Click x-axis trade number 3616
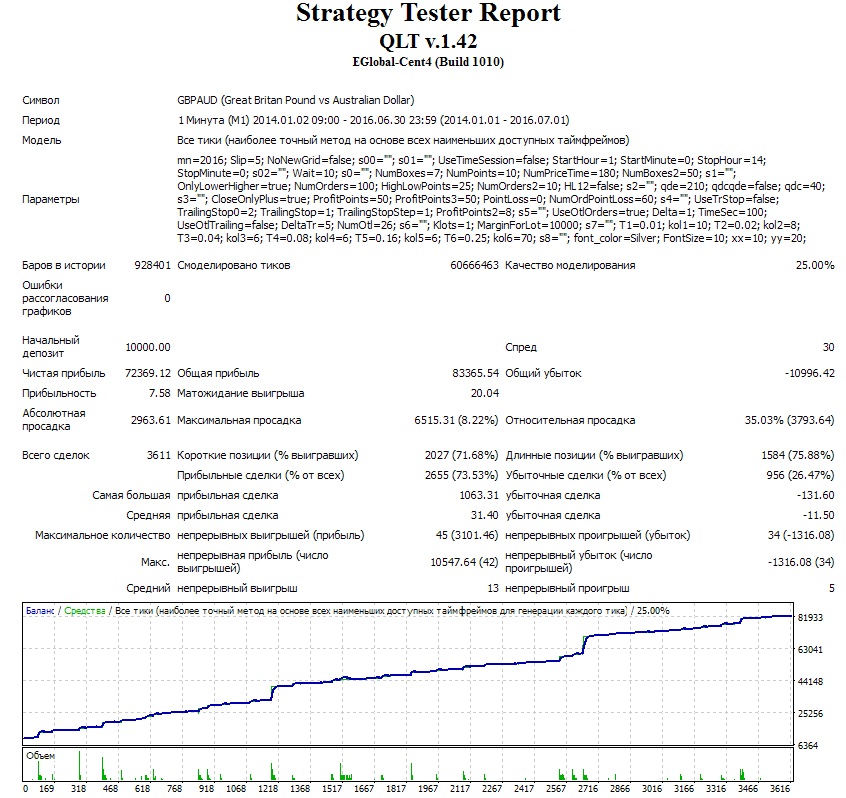This screenshot has width=846, height=798. click(x=780, y=789)
